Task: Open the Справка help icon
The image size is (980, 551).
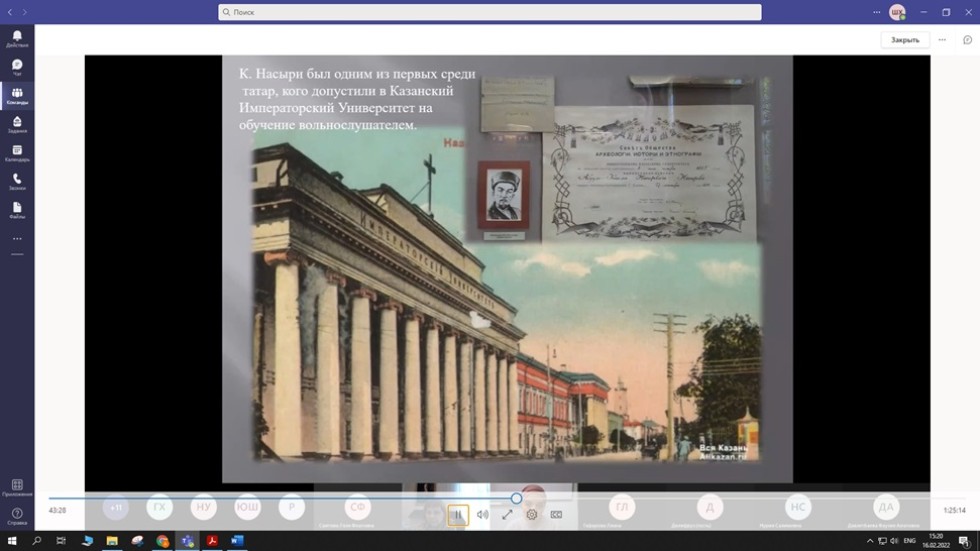Action: point(17,516)
